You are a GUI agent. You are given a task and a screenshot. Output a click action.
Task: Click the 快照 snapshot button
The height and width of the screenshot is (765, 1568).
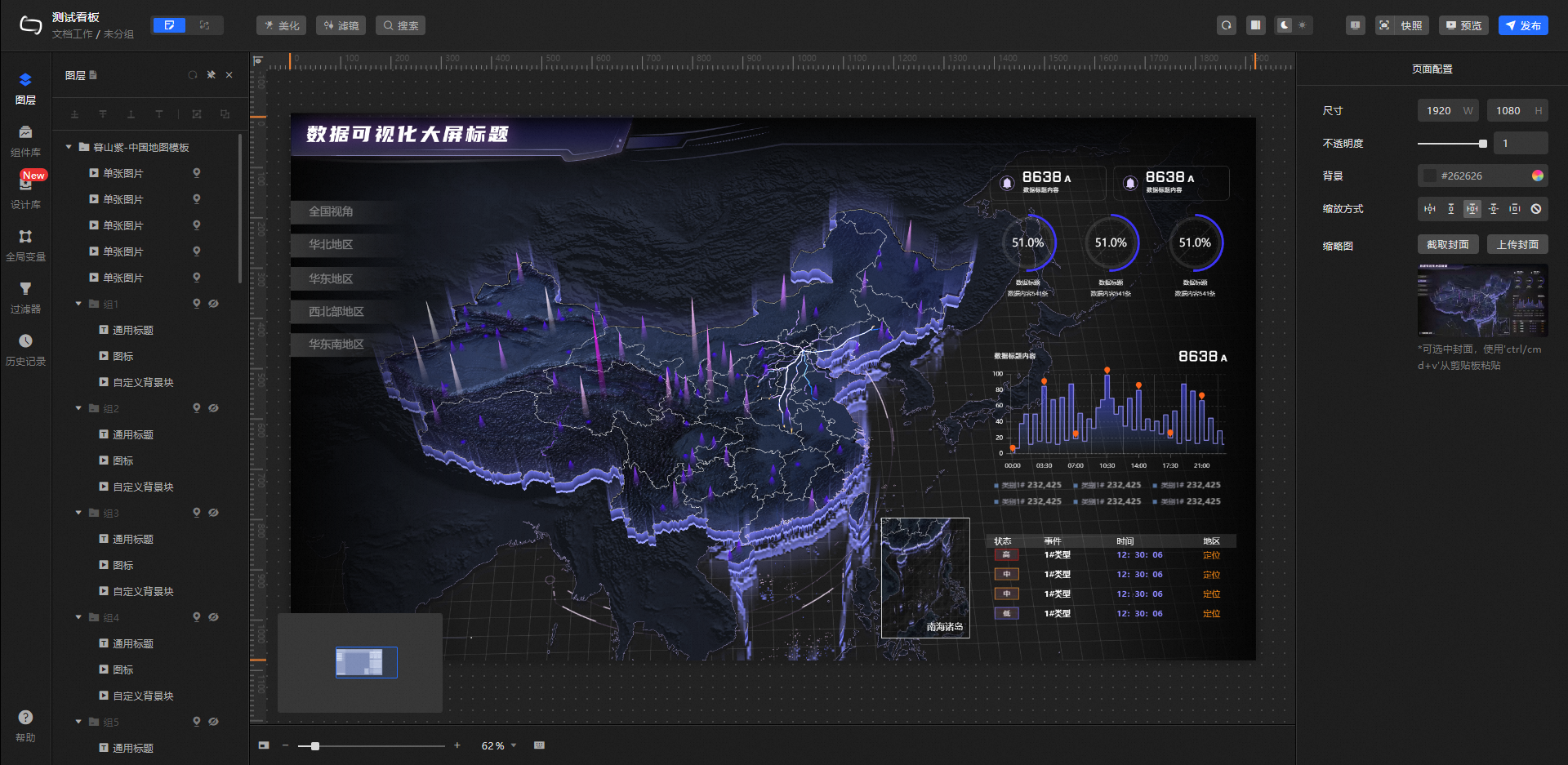click(1401, 25)
